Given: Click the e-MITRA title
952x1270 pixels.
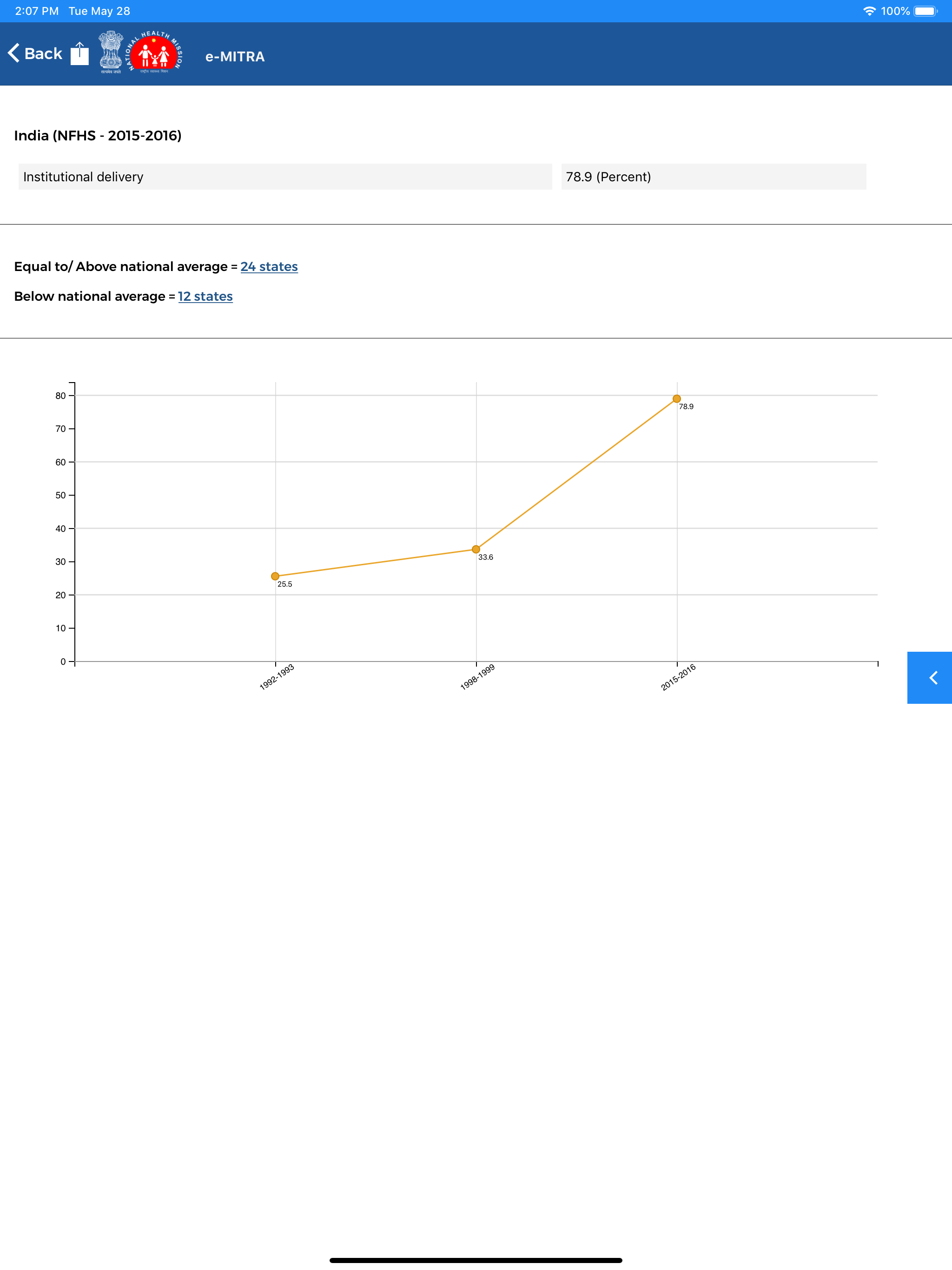Looking at the screenshot, I should [x=235, y=56].
